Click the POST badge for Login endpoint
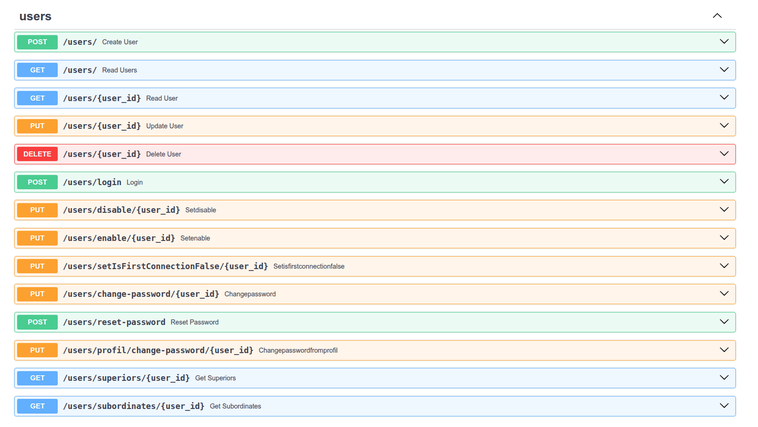Screen dimensions: 758x427 37,182
